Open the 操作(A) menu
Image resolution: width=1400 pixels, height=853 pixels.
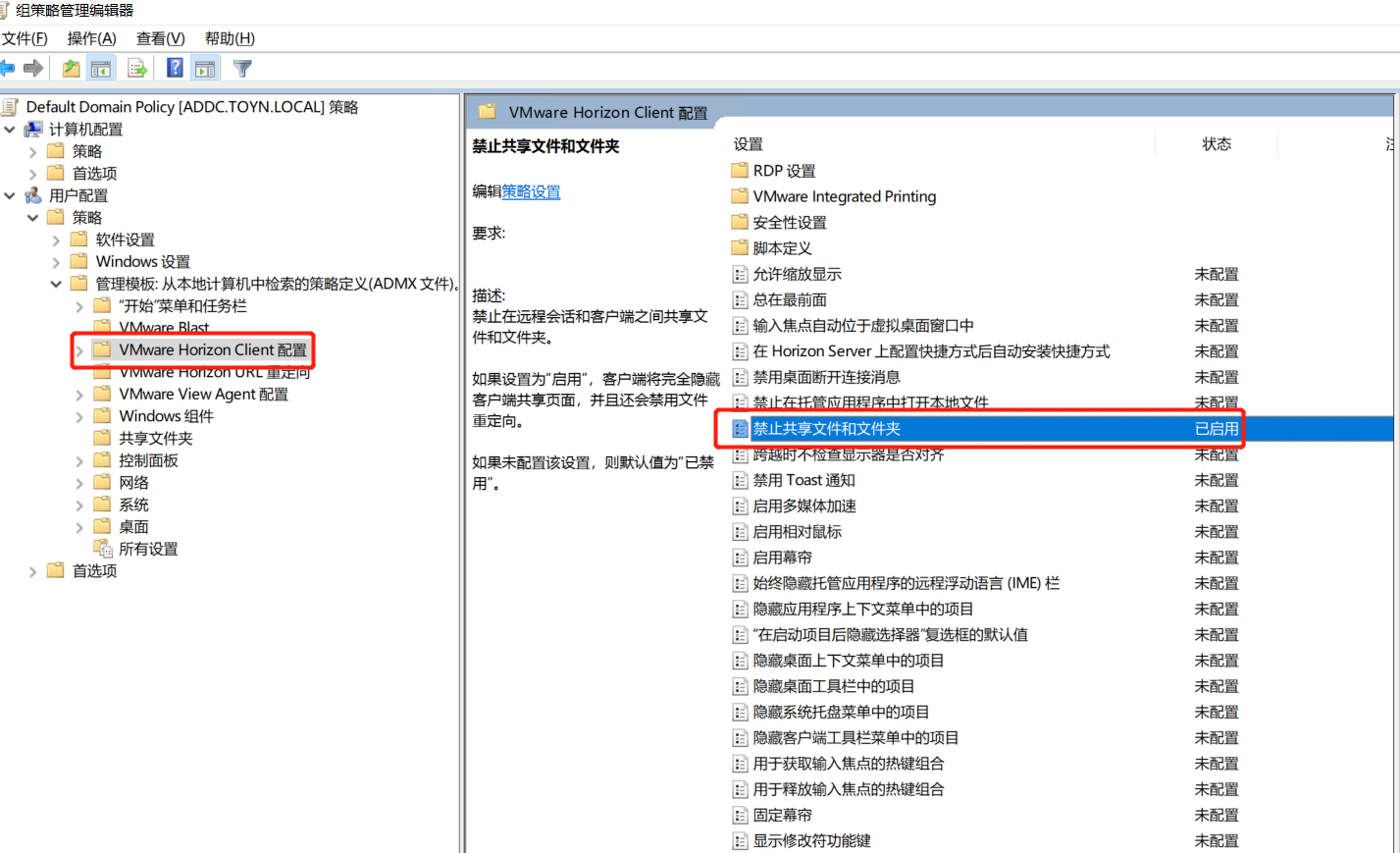click(x=91, y=38)
